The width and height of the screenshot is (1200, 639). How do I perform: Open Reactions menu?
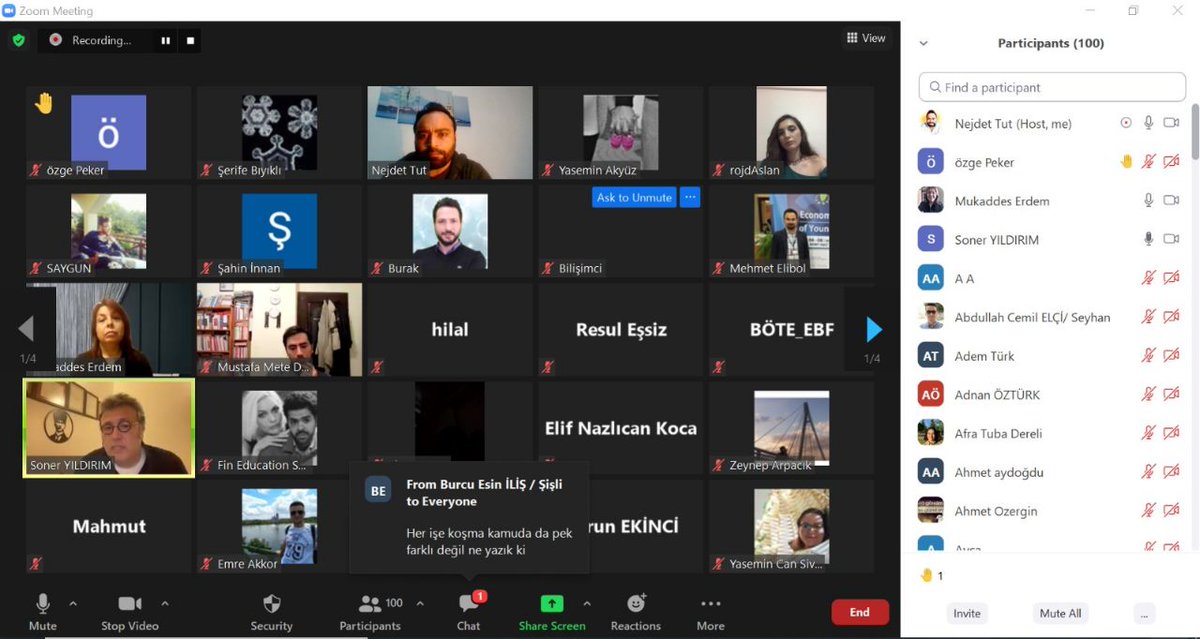tap(636, 610)
